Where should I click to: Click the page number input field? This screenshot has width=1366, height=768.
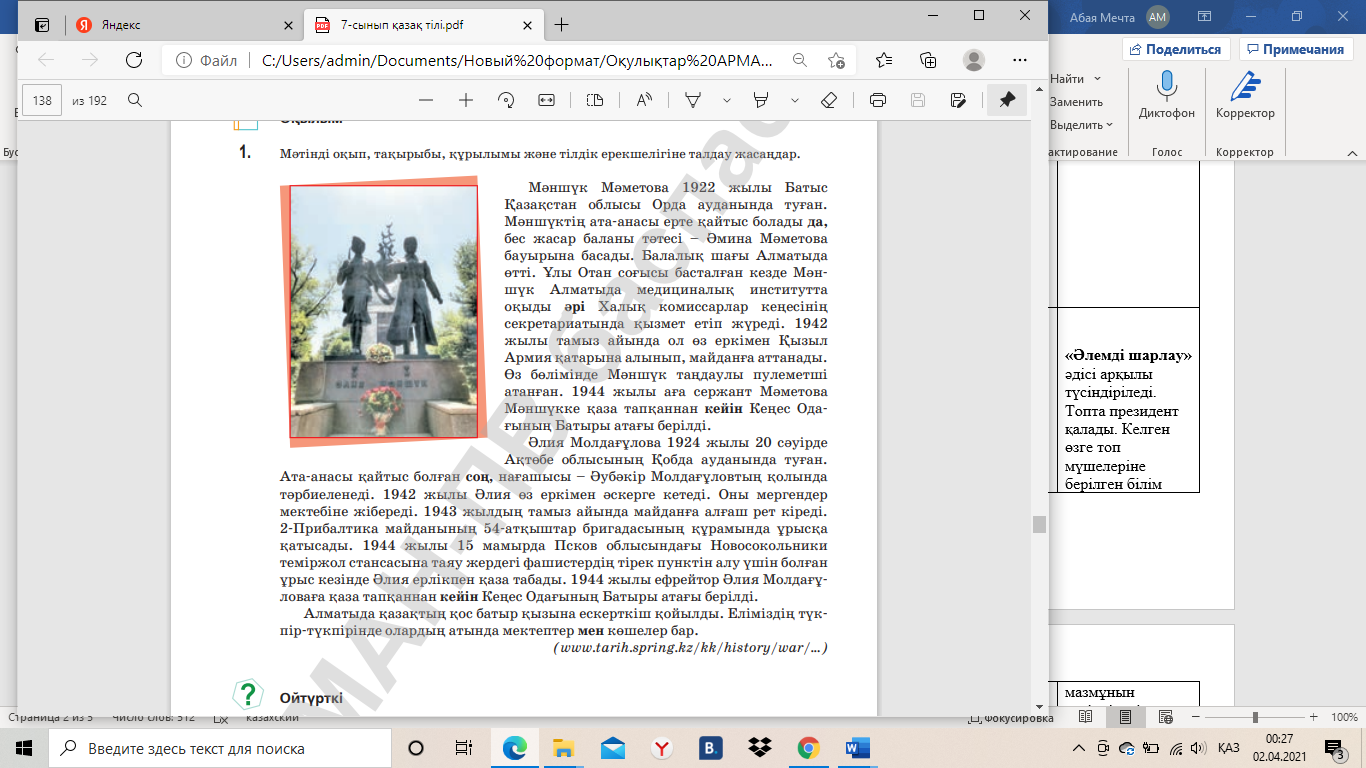tap(42, 100)
